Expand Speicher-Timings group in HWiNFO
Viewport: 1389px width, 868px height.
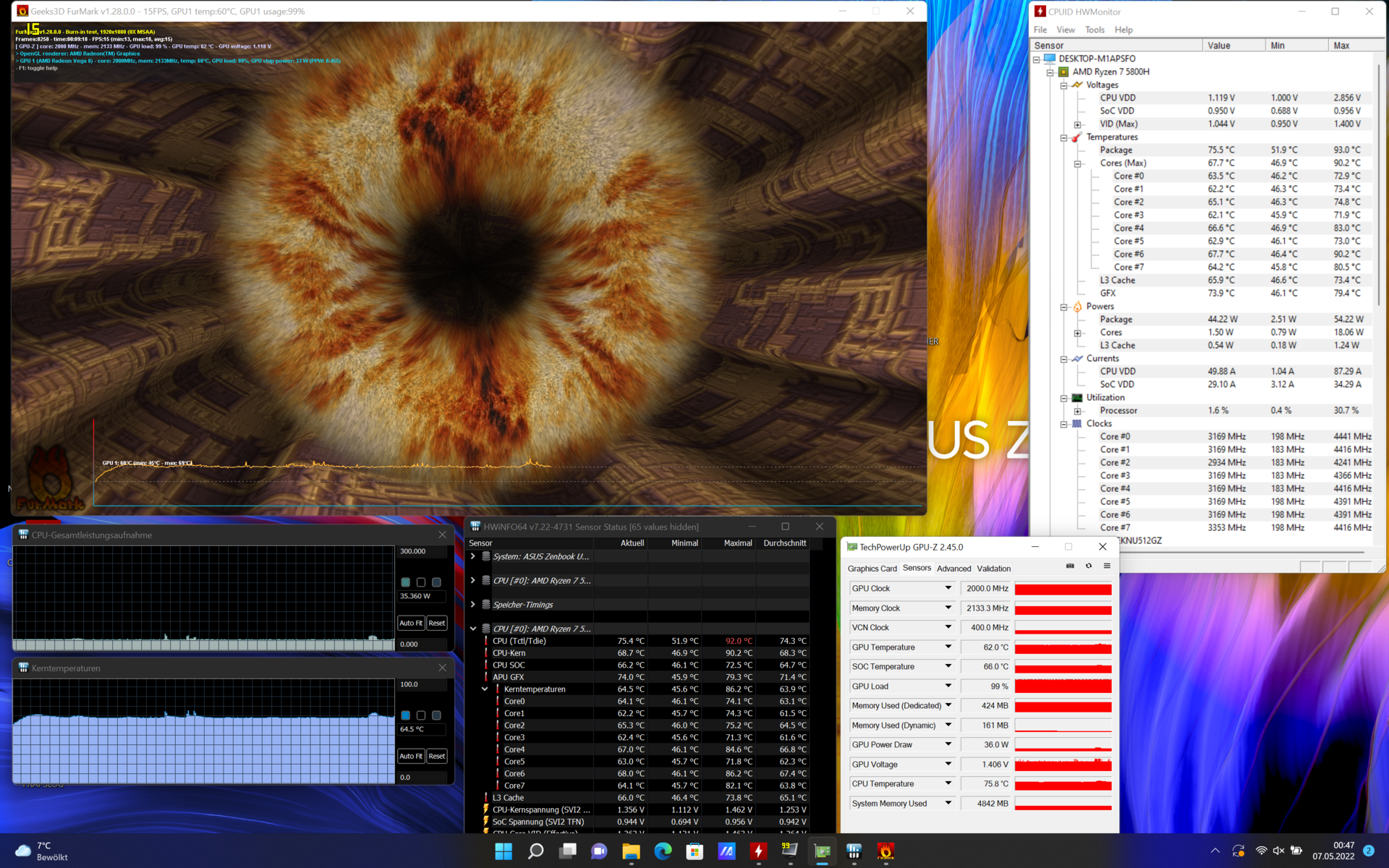click(473, 605)
